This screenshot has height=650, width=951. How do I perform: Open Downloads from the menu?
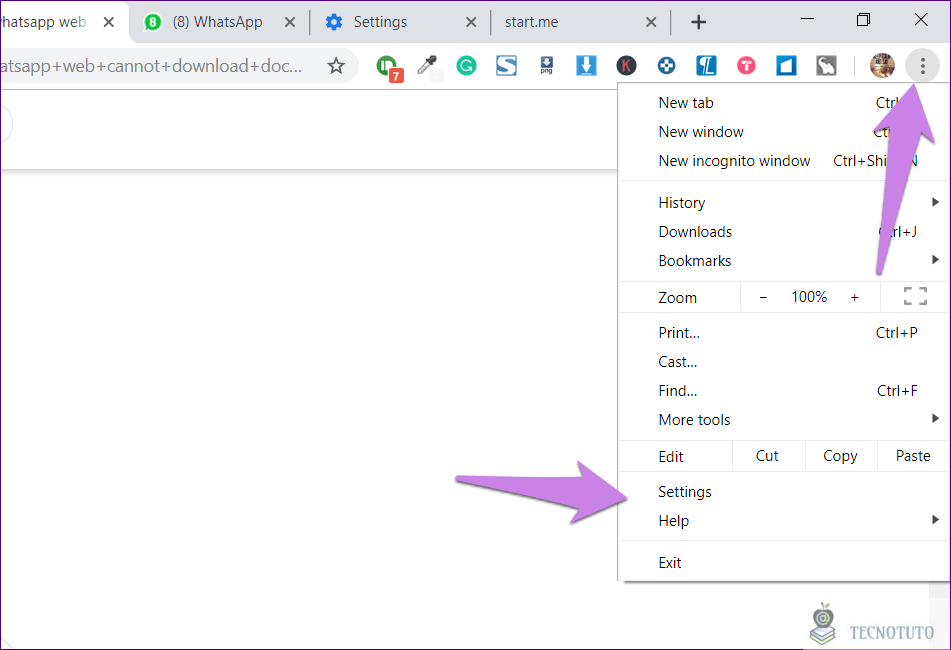pos(785,232)
